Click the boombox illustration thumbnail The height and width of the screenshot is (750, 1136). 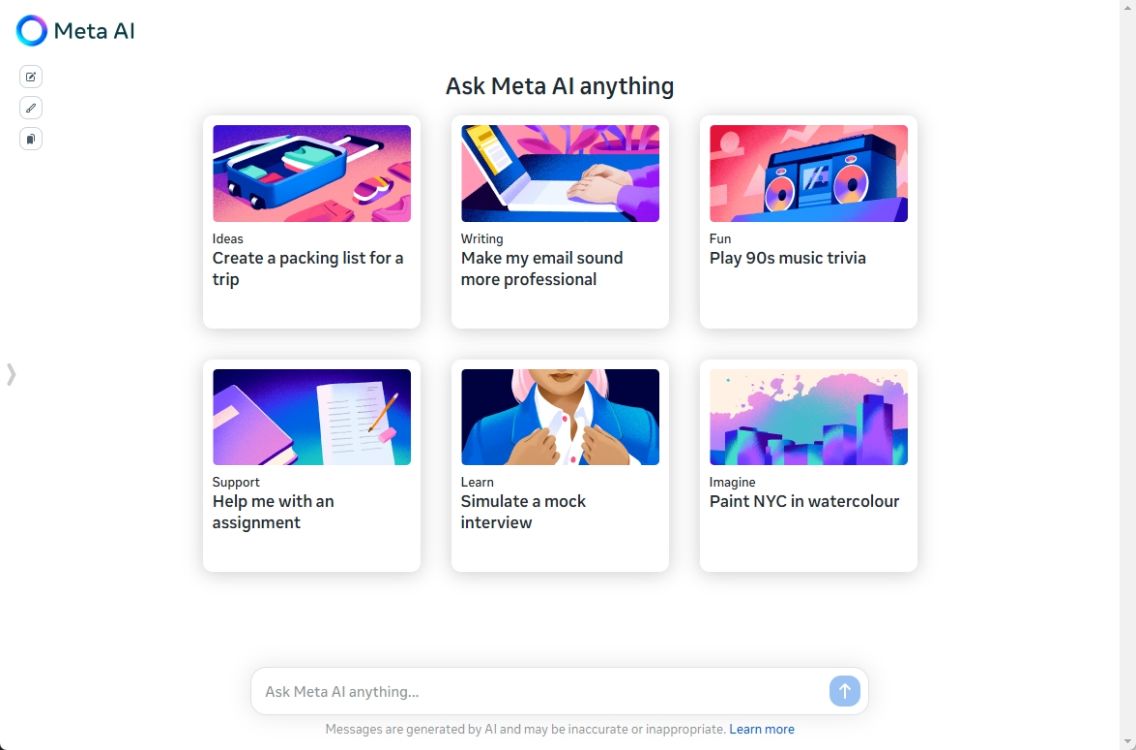pyautogui.click(x=809, y=173)
